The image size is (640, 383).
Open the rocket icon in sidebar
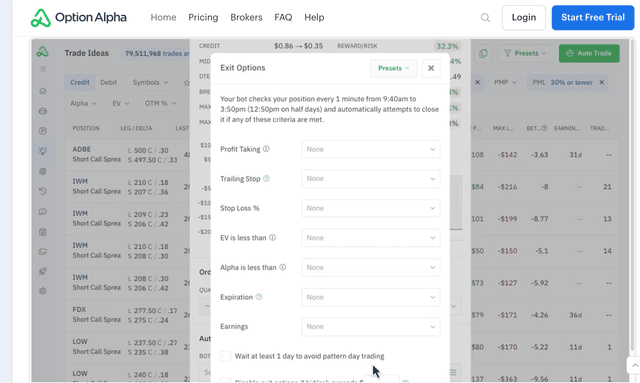point(43,271)
